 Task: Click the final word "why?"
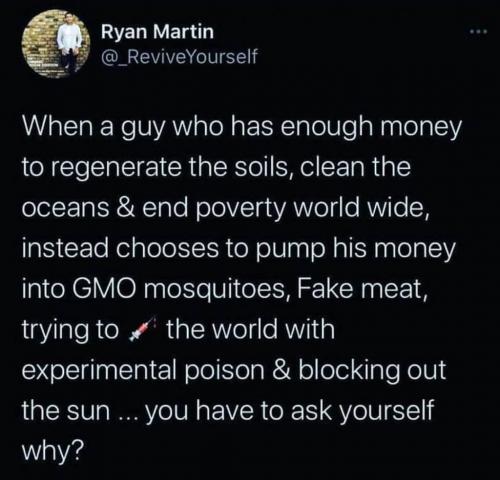53,452
